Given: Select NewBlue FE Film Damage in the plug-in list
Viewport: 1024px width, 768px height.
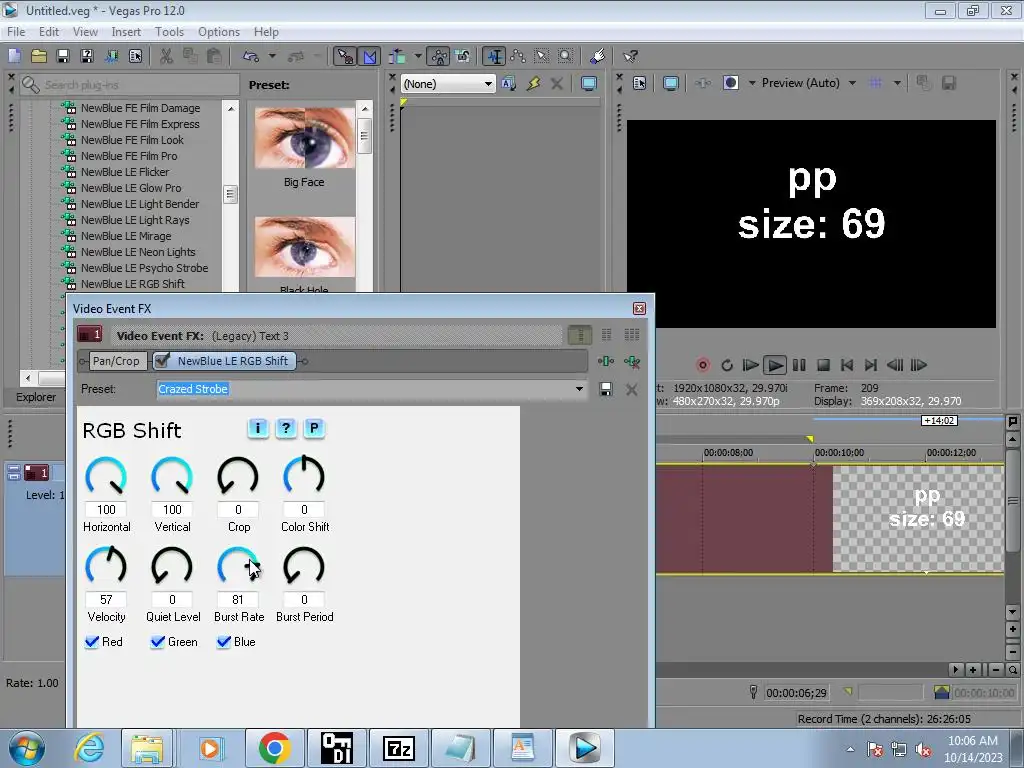Looking at the screenshot, I should (x=140, y=108).
